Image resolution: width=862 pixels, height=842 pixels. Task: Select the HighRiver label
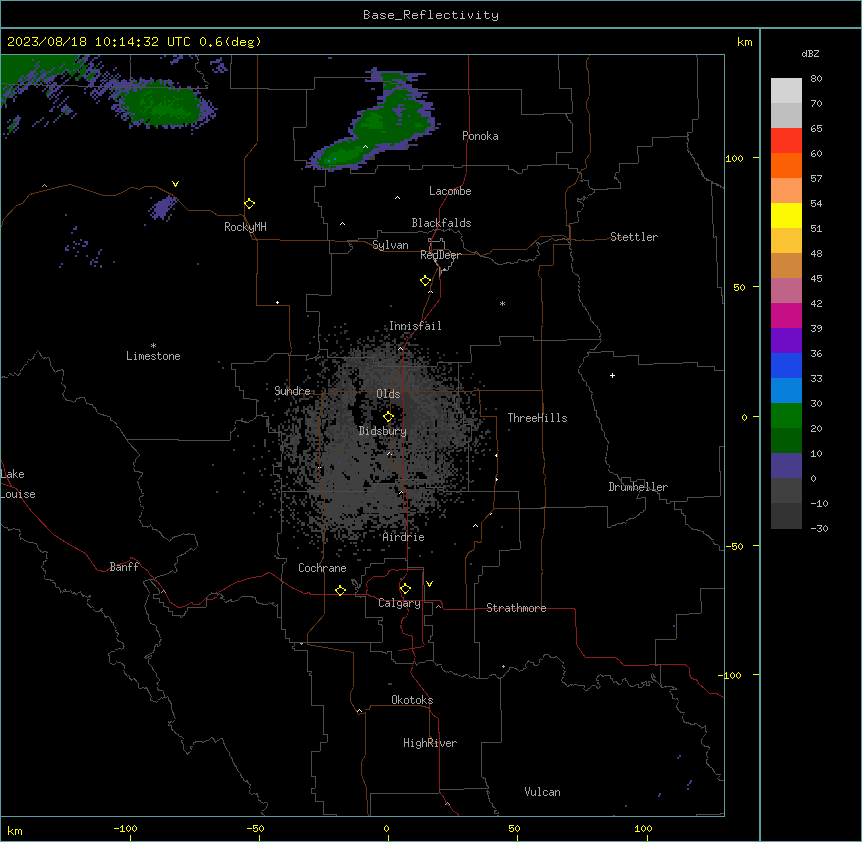point(430,743)
